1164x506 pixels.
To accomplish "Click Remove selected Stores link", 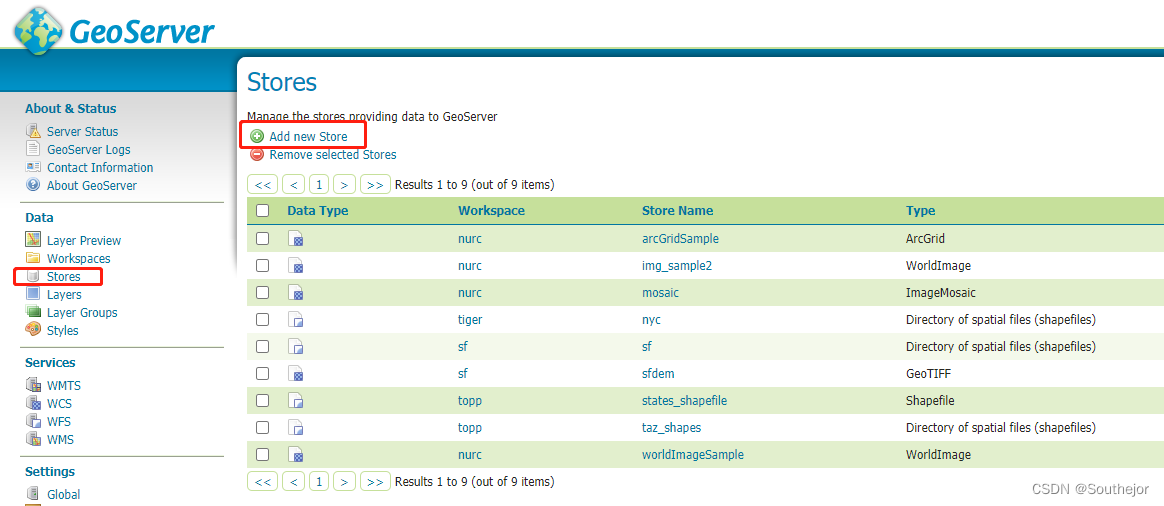I will (x=333, y=154).
